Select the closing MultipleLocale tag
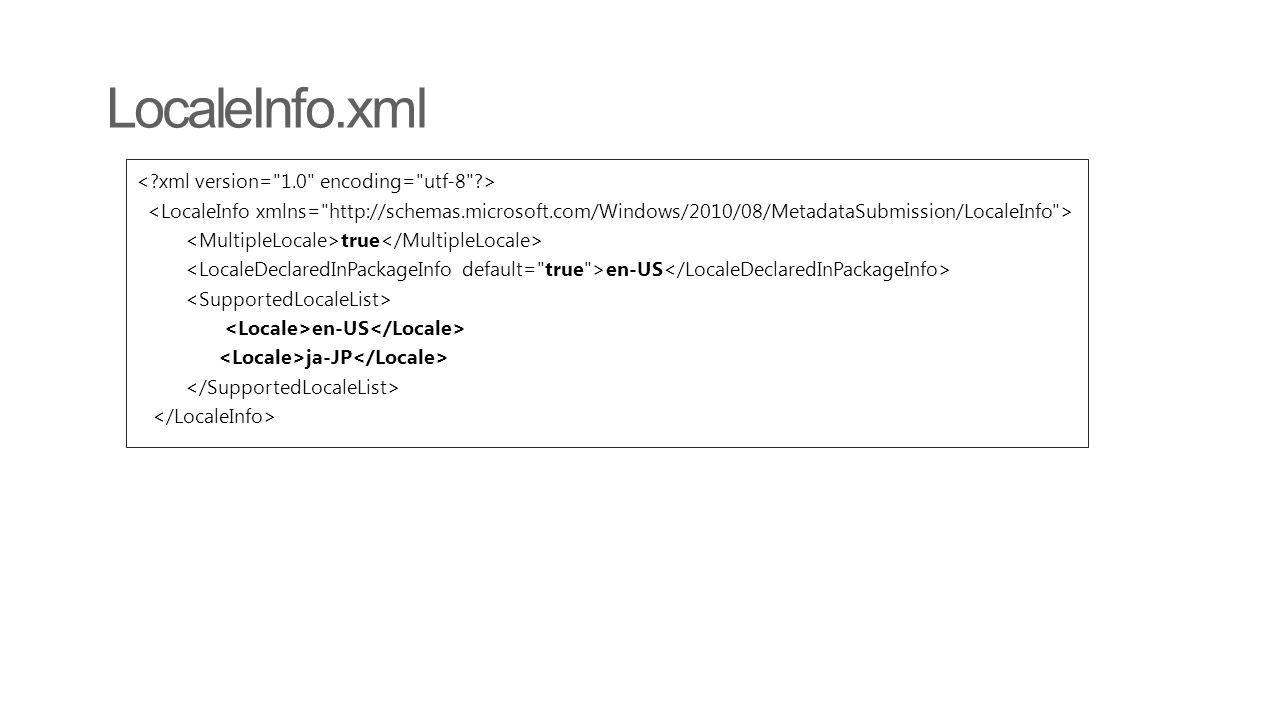This screenshot has width=1279, height=720. 461,240
